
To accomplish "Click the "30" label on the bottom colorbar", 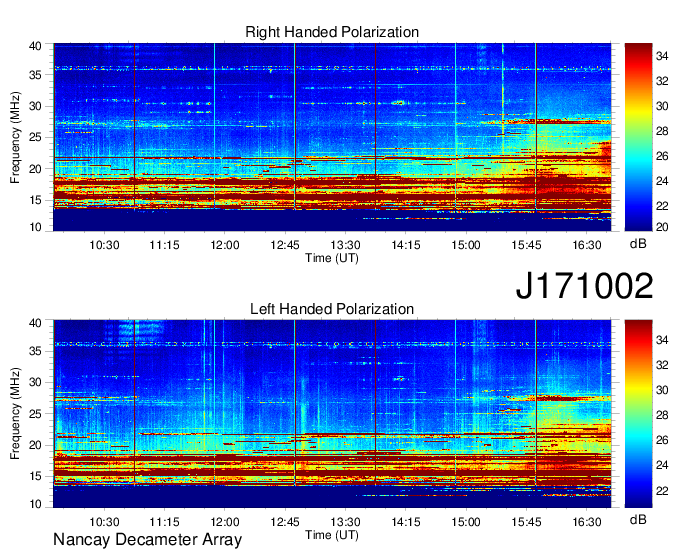I will coord(662,390).
